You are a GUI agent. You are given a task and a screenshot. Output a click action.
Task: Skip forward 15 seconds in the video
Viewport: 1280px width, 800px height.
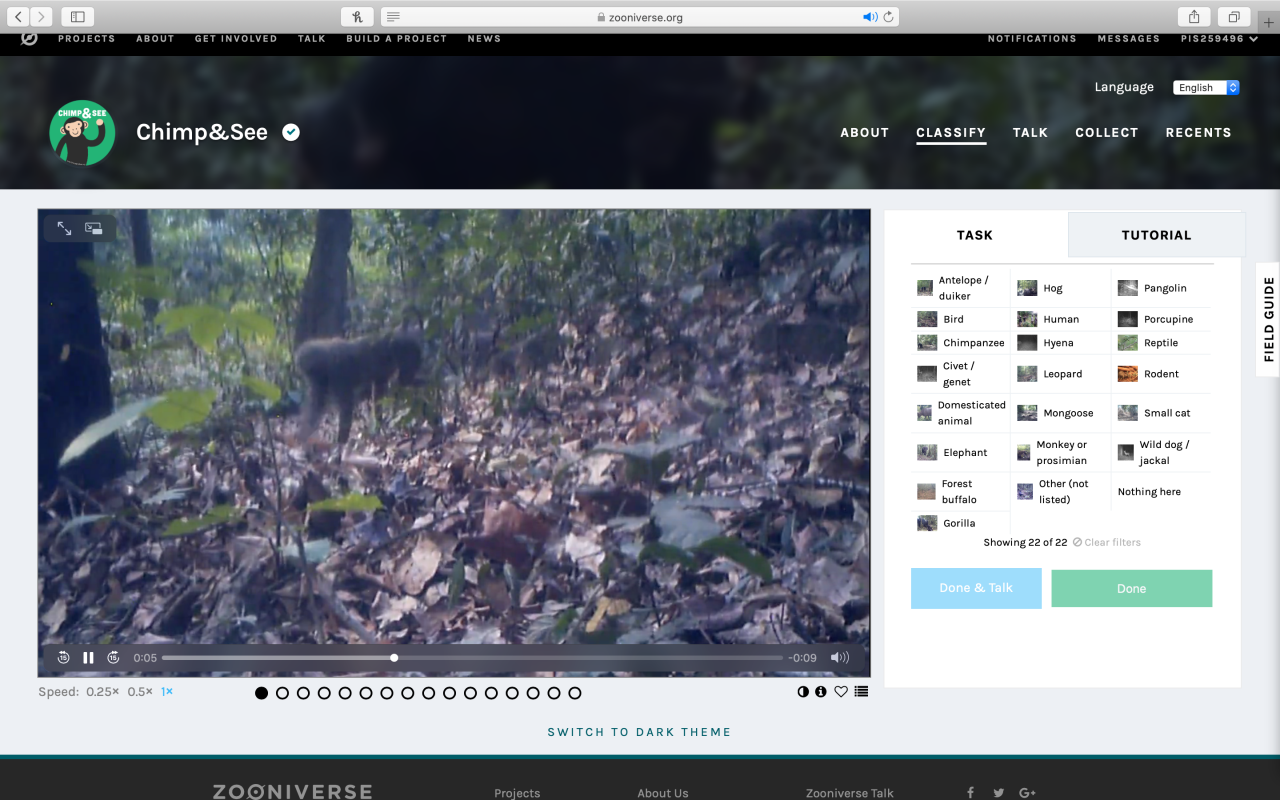pos(113,658)
